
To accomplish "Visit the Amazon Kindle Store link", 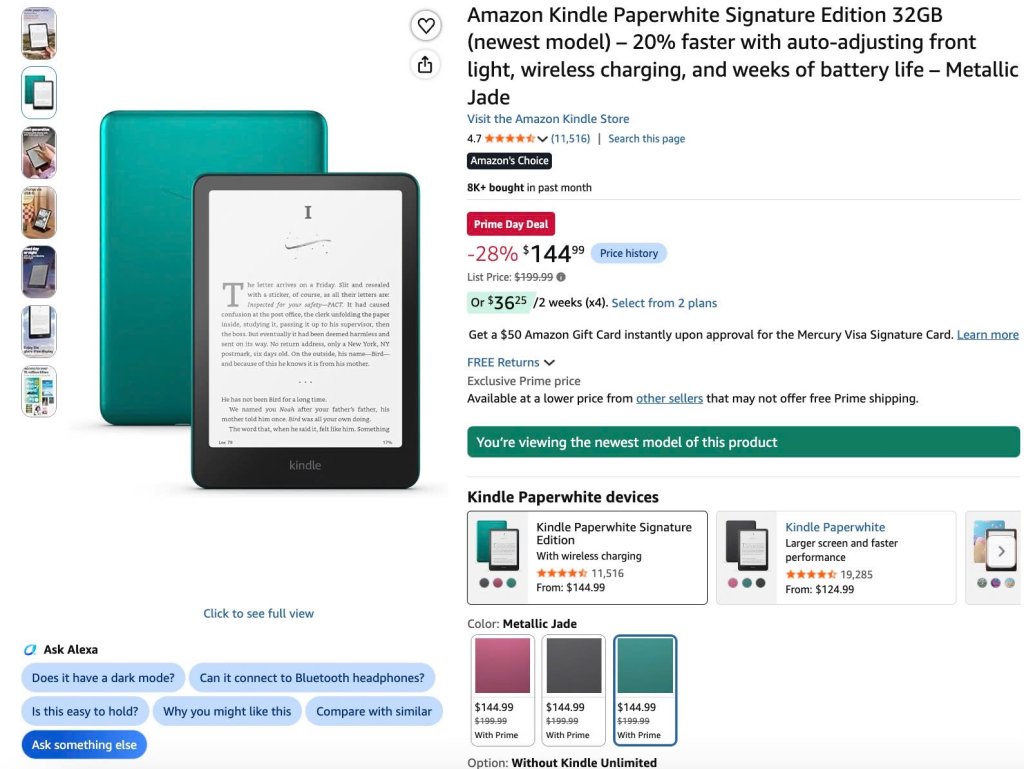I will click(548, 119).
